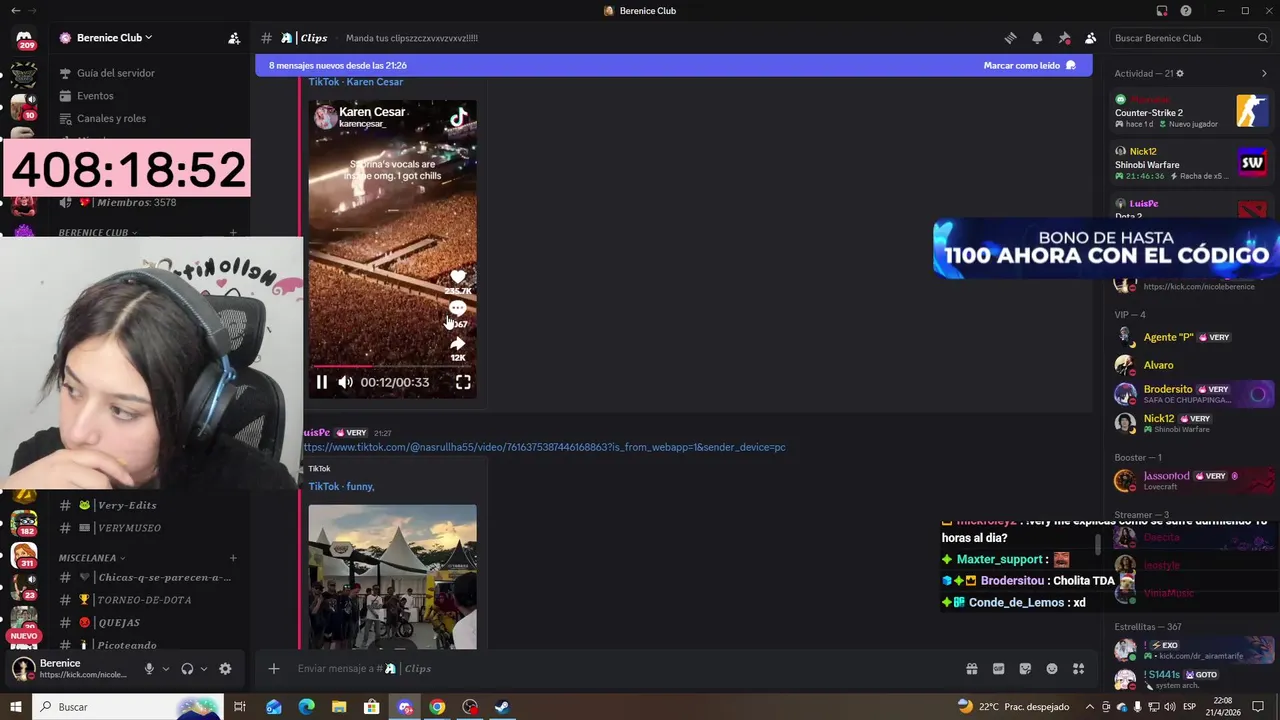
Task: Click Marcar como leído button
Action: coord(1029,65)
